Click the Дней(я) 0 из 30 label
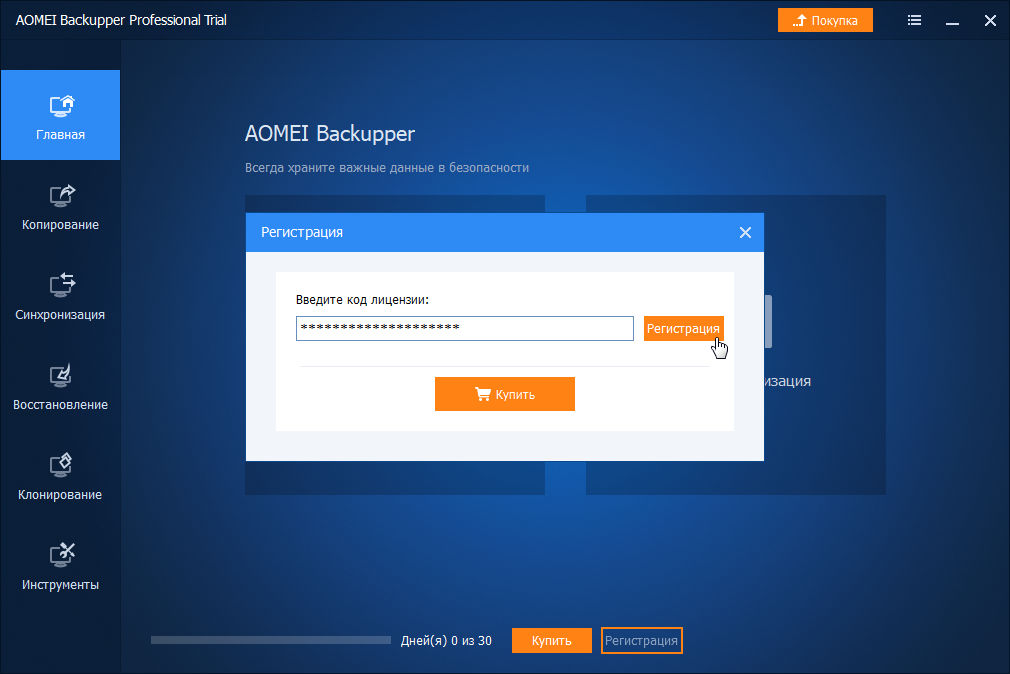 [446, 641]
